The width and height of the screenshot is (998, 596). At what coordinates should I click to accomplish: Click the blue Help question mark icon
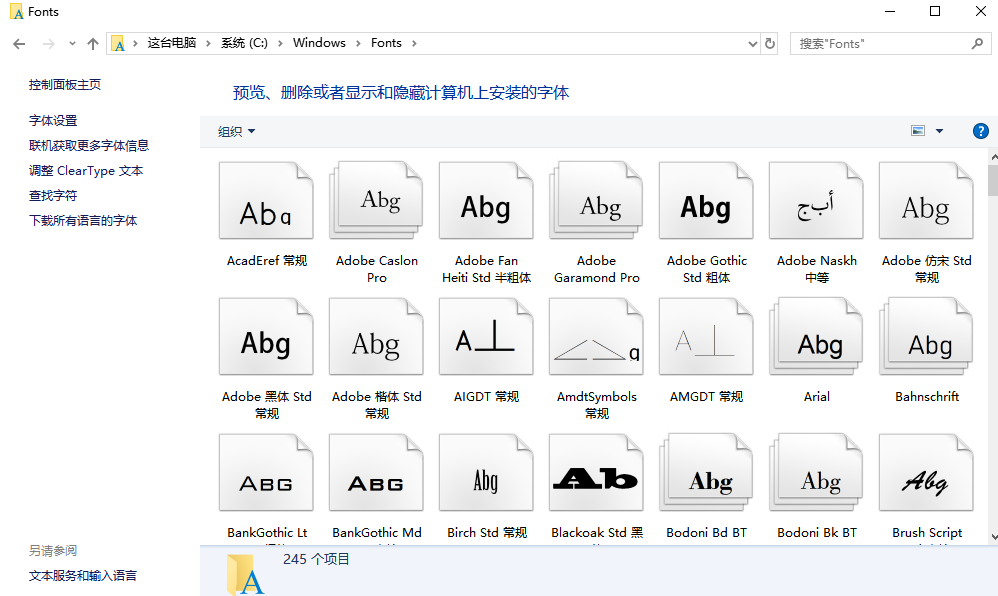tap(980, 130)
